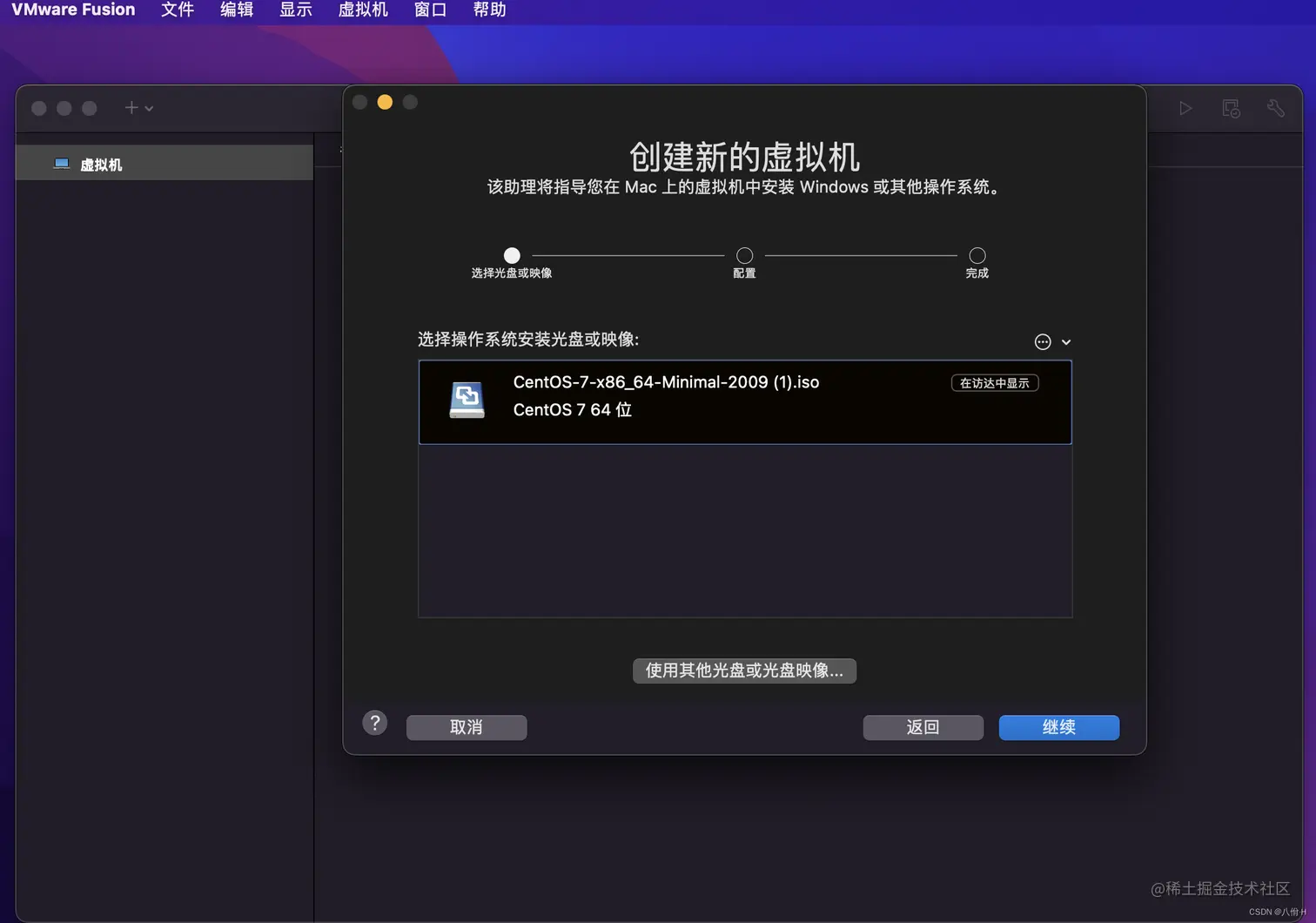Click the plus add button in library toolbar
The image size is (1316, 923).
[131, 108]
